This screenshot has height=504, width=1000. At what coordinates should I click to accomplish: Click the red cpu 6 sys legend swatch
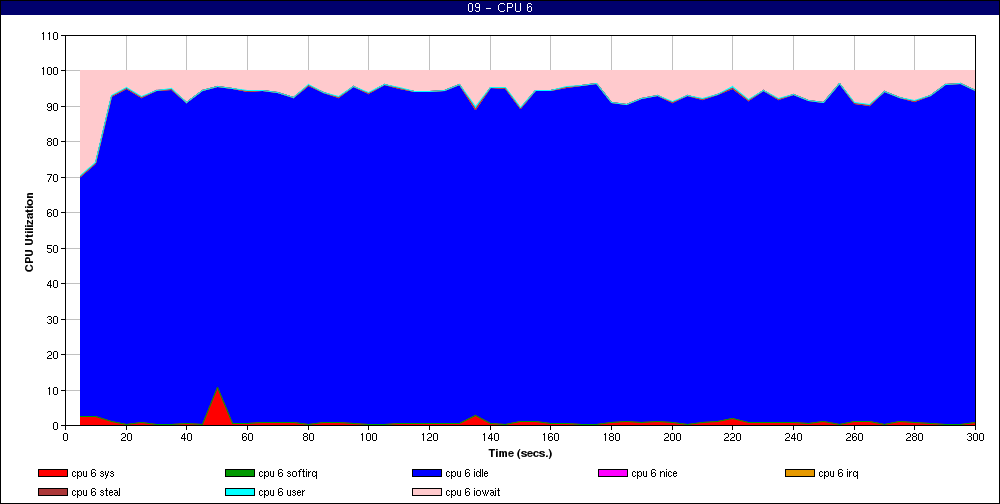tap(52, 473)
